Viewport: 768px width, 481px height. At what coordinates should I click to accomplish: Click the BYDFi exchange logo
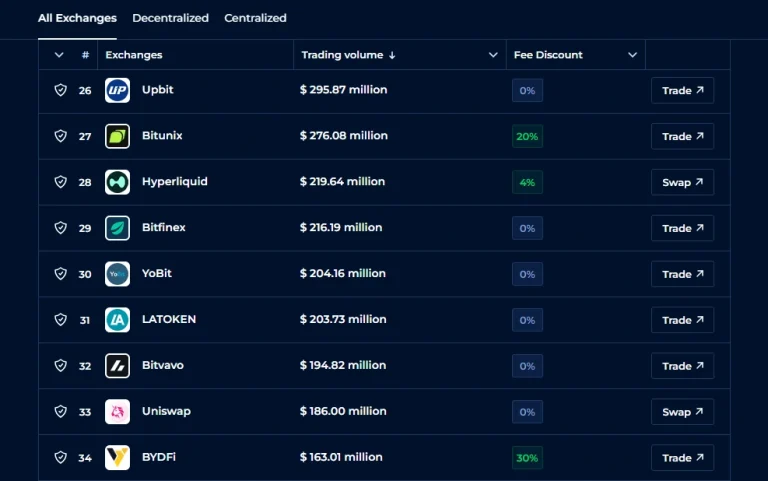[x=118, y=457]
